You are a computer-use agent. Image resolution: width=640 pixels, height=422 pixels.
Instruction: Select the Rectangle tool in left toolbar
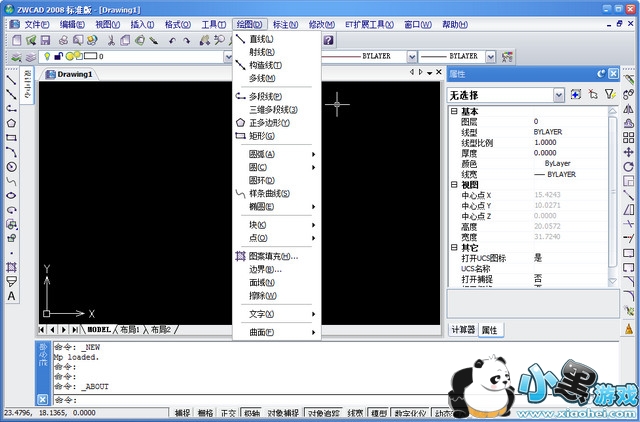tap(11, 138)
